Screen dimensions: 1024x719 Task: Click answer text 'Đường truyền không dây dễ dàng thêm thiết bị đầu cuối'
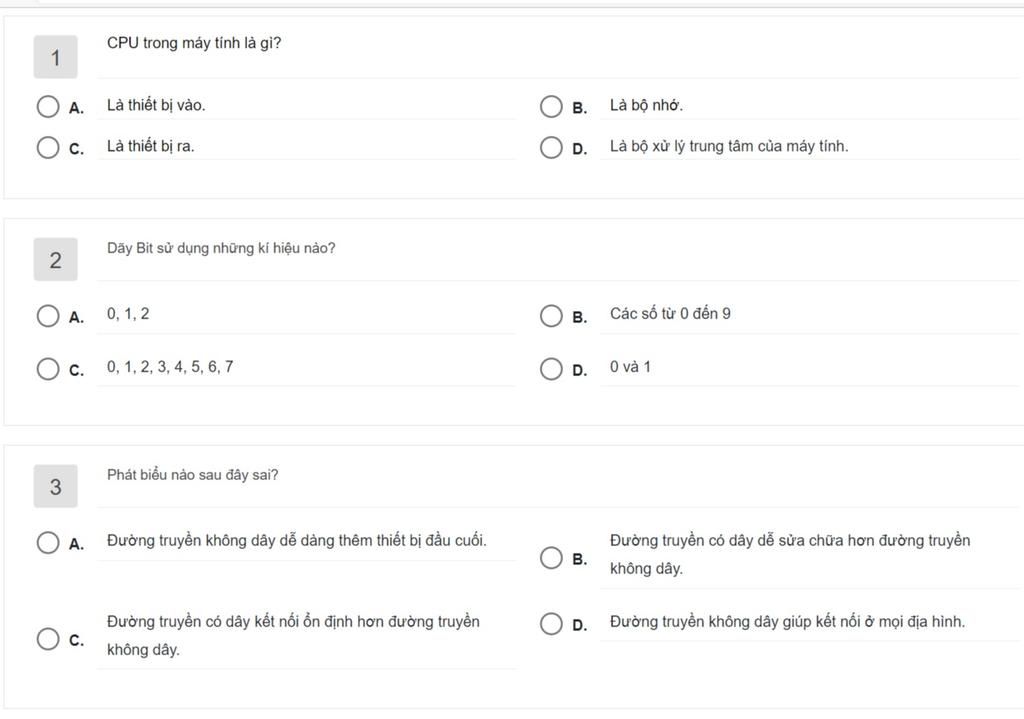[x=296, y=541]
